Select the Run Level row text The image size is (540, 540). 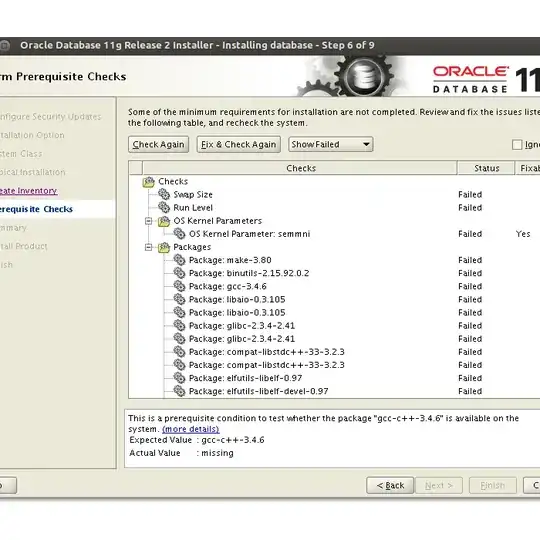coord(193,208)
